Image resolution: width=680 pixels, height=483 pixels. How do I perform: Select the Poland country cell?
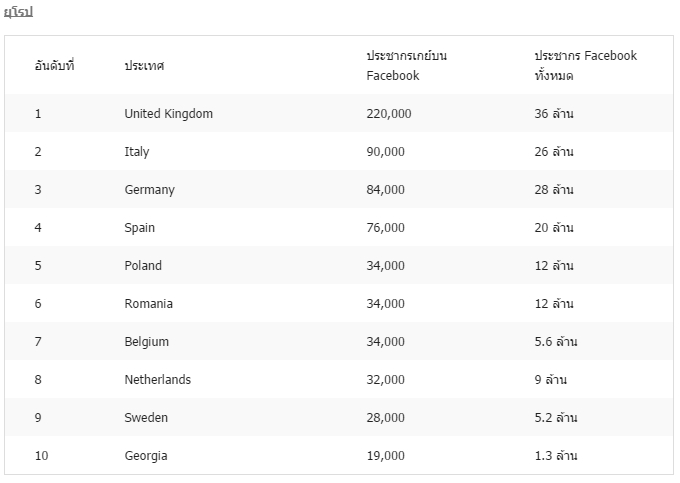point(143,265)
